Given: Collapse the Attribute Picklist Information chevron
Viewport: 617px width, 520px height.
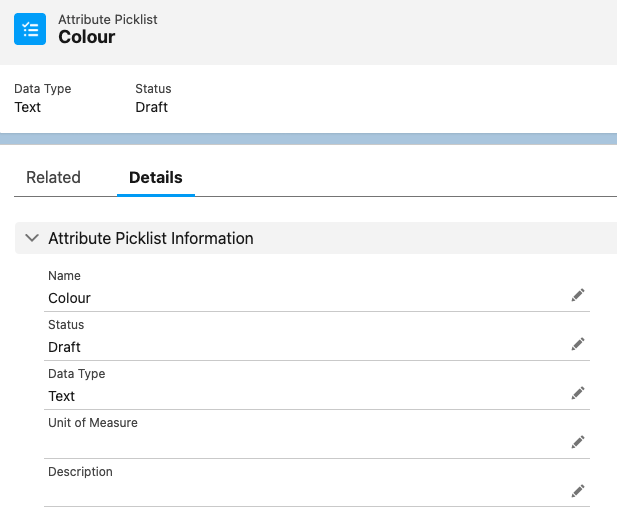Looking at the screenshot, I should click(32, 239).
